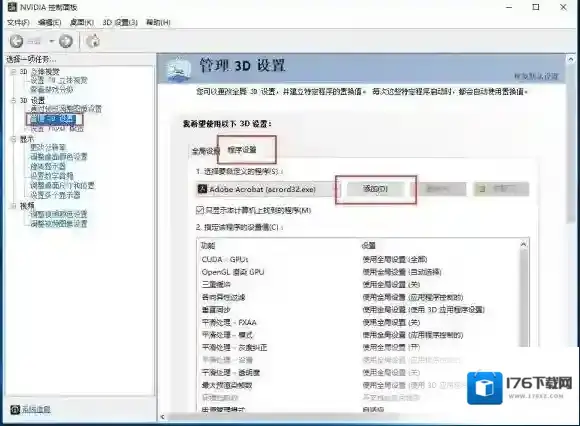The image size is (580, 426).
Task: Switch to the 全局设置 tab
Action: pyautogui.click(x=205, y=151)
